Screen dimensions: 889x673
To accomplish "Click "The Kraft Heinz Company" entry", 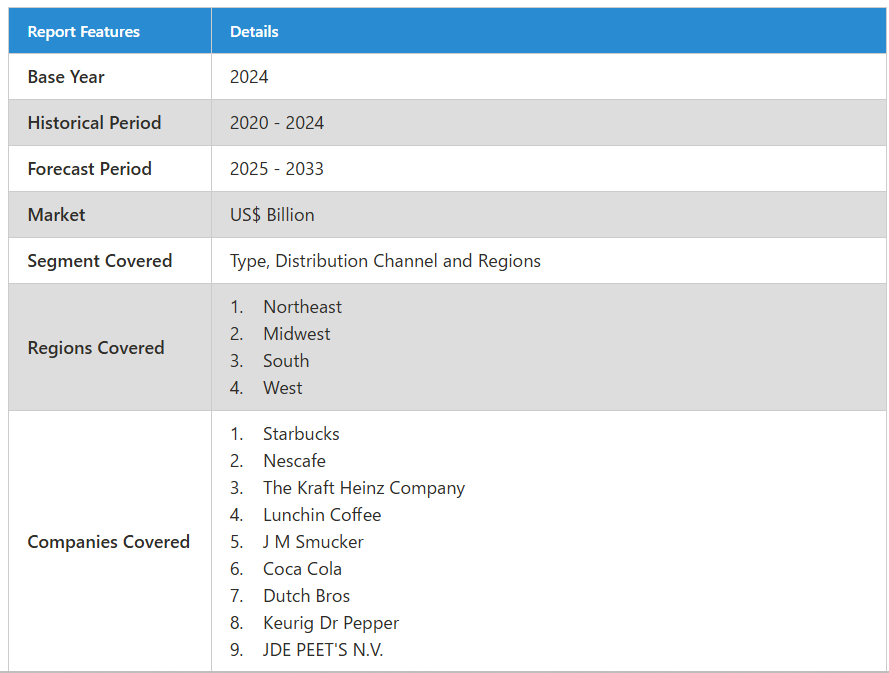I will coord(364,488).
